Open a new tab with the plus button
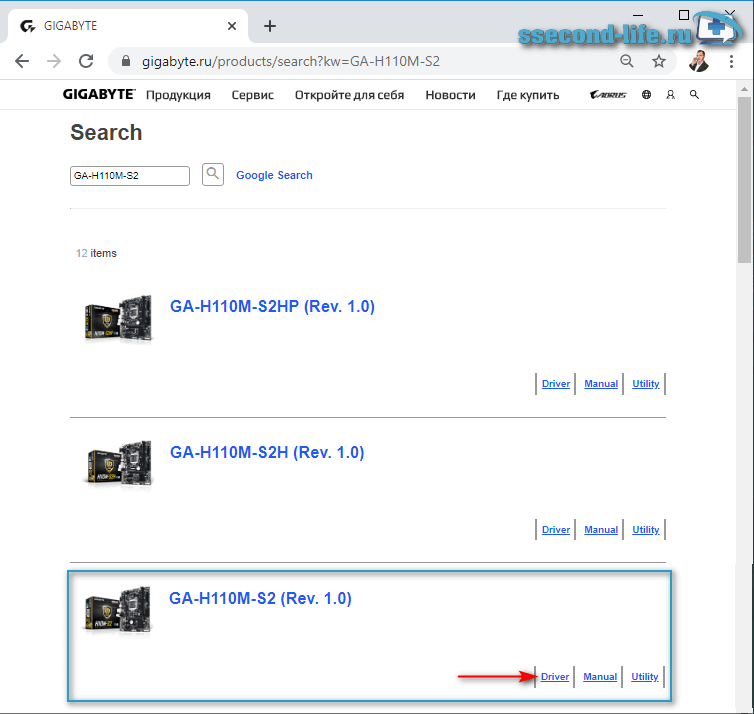This screenshot has width=754, height=714. point(270,26)
